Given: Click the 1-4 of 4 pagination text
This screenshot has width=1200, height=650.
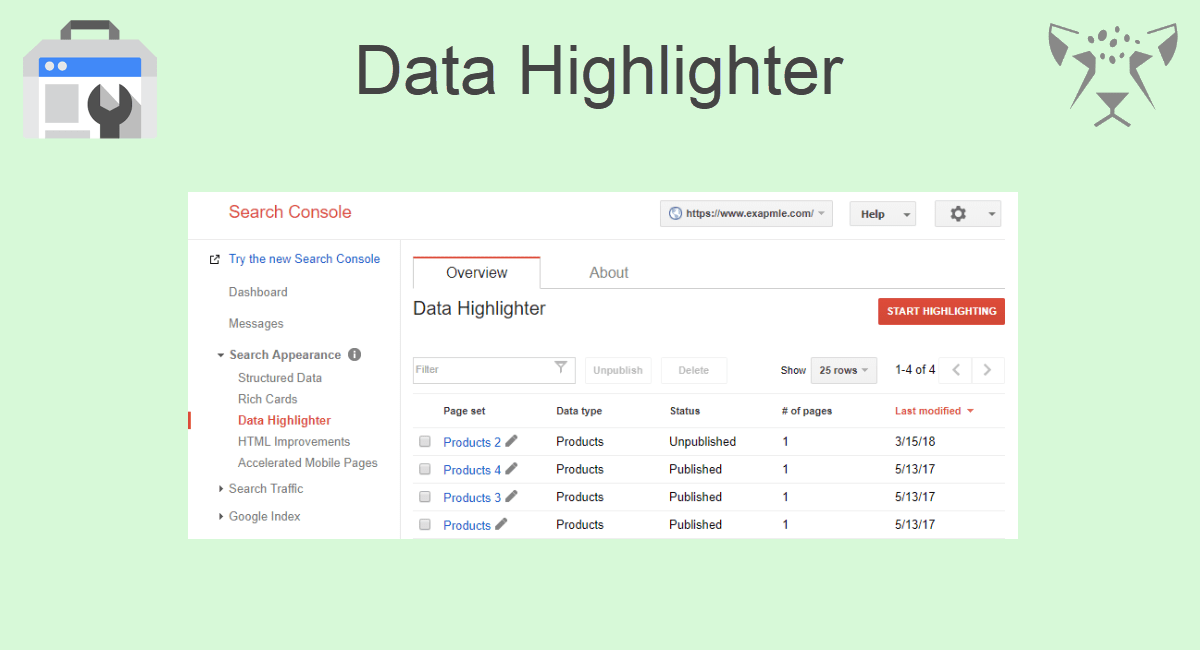Looking at the screenshot, I should pos(915,370).
